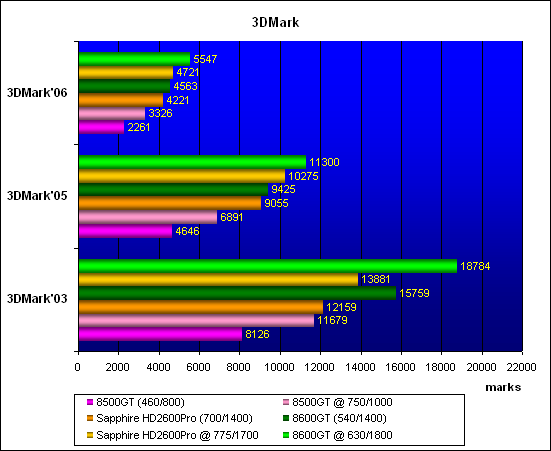
Task: Click the value label 6891
Action: coord(232,217)
